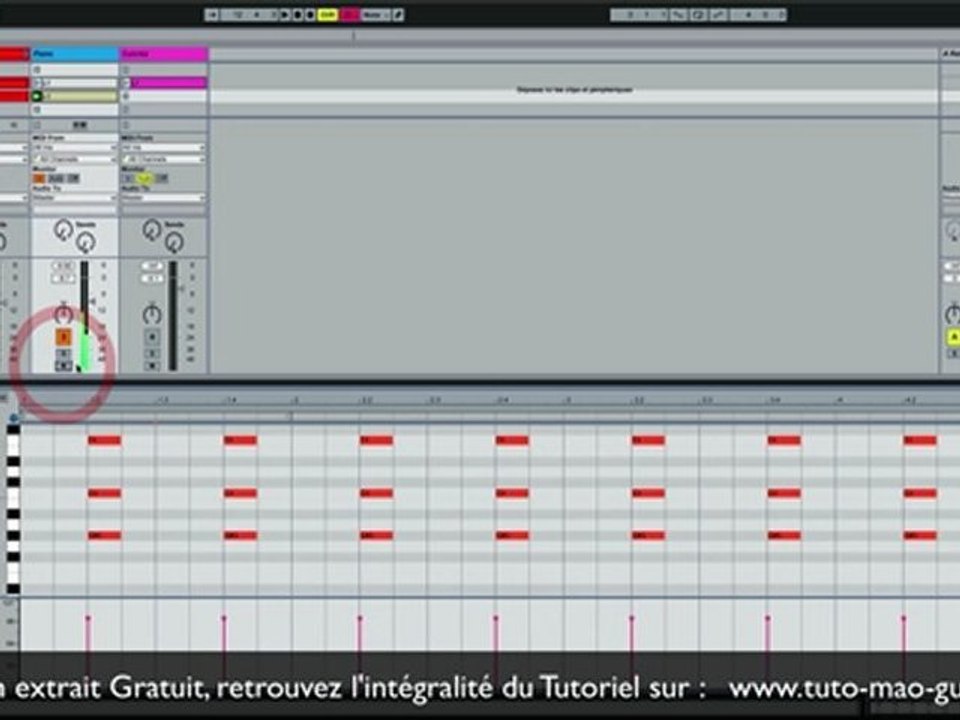Click the arrangement position field

coord(249,14)
